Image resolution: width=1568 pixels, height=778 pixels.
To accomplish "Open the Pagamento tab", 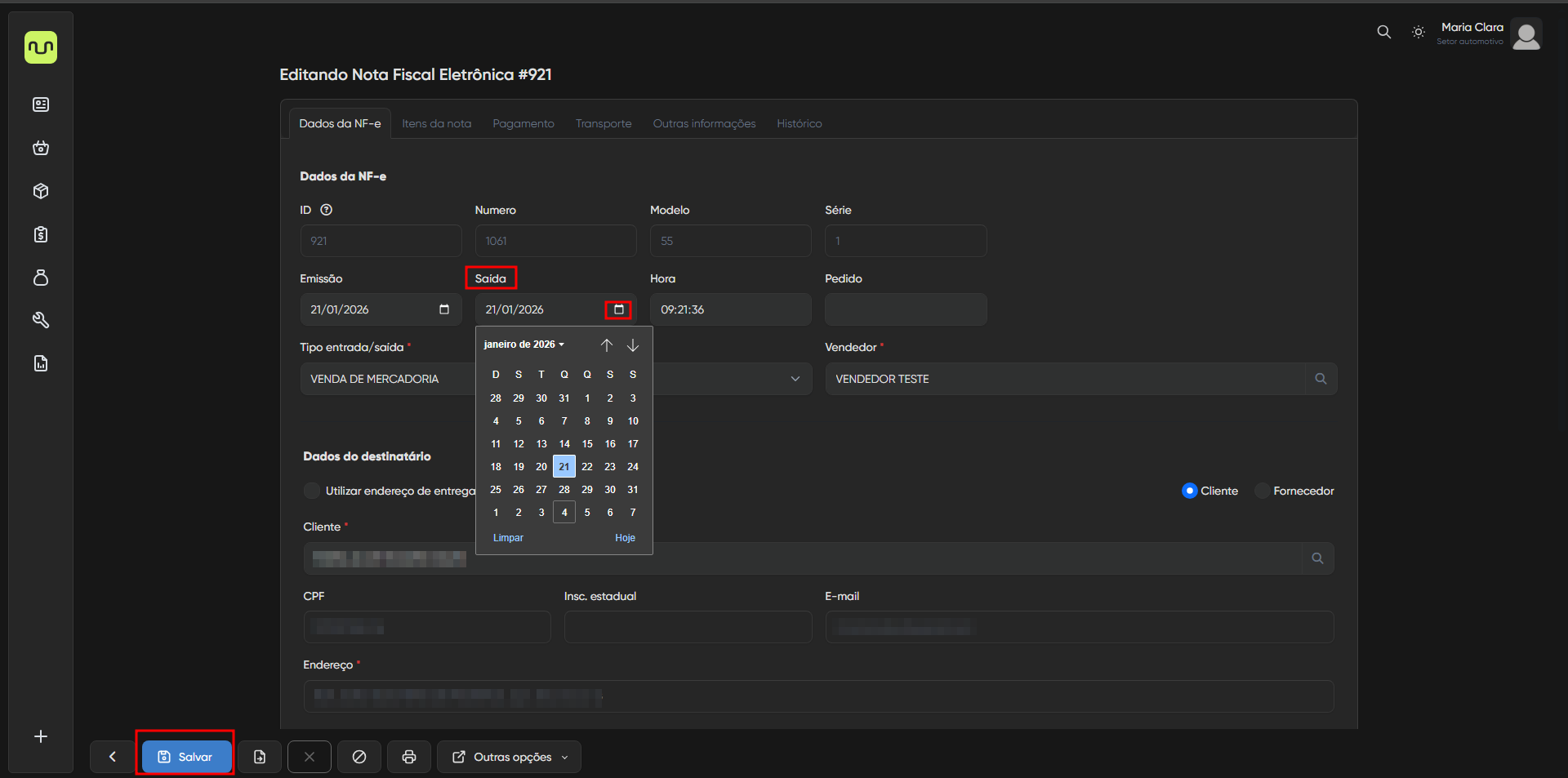I will [x=523, y=123].
